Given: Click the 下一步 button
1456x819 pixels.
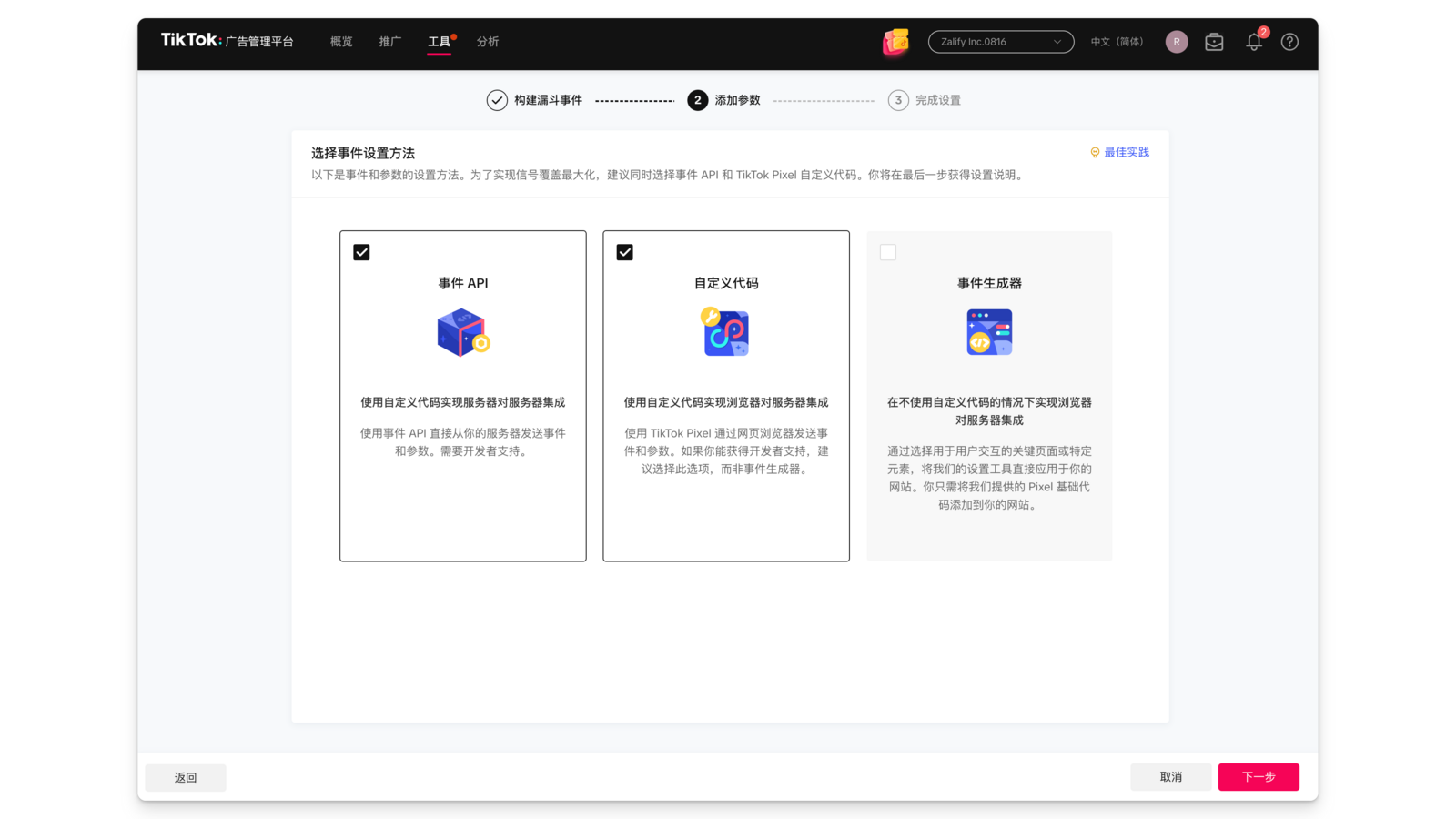Looking at the screenshot, I should 1258,777.
